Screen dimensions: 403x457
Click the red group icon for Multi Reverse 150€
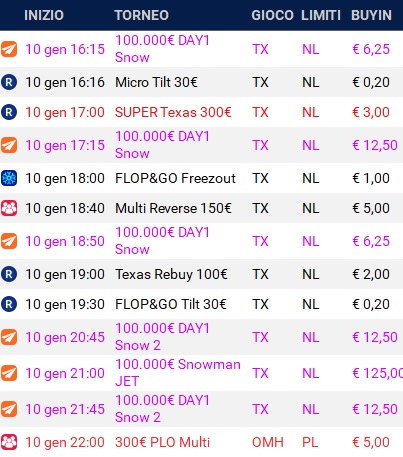click(9, 208)
